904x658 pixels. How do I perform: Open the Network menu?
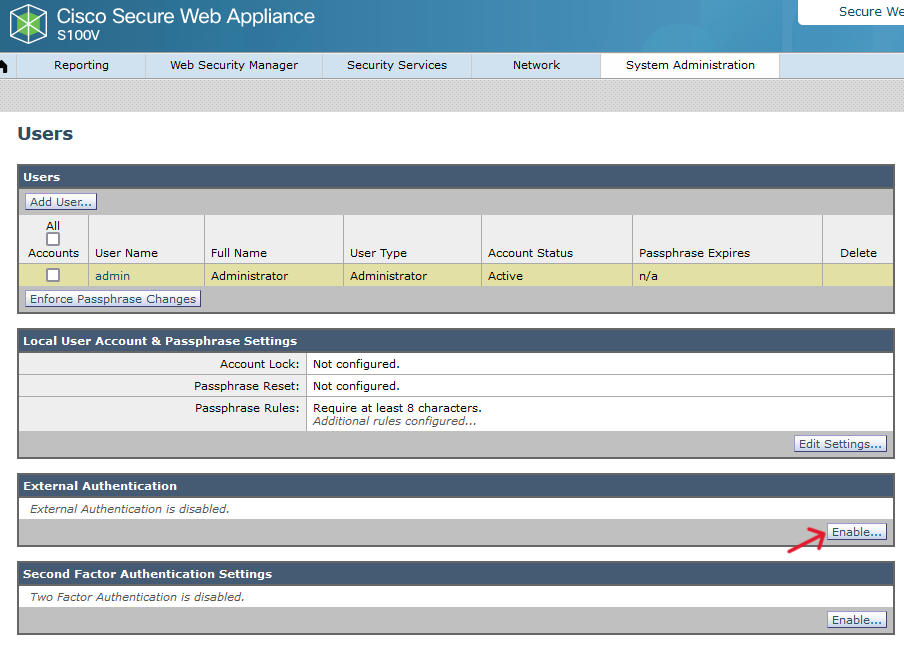[x=536, y=65]
